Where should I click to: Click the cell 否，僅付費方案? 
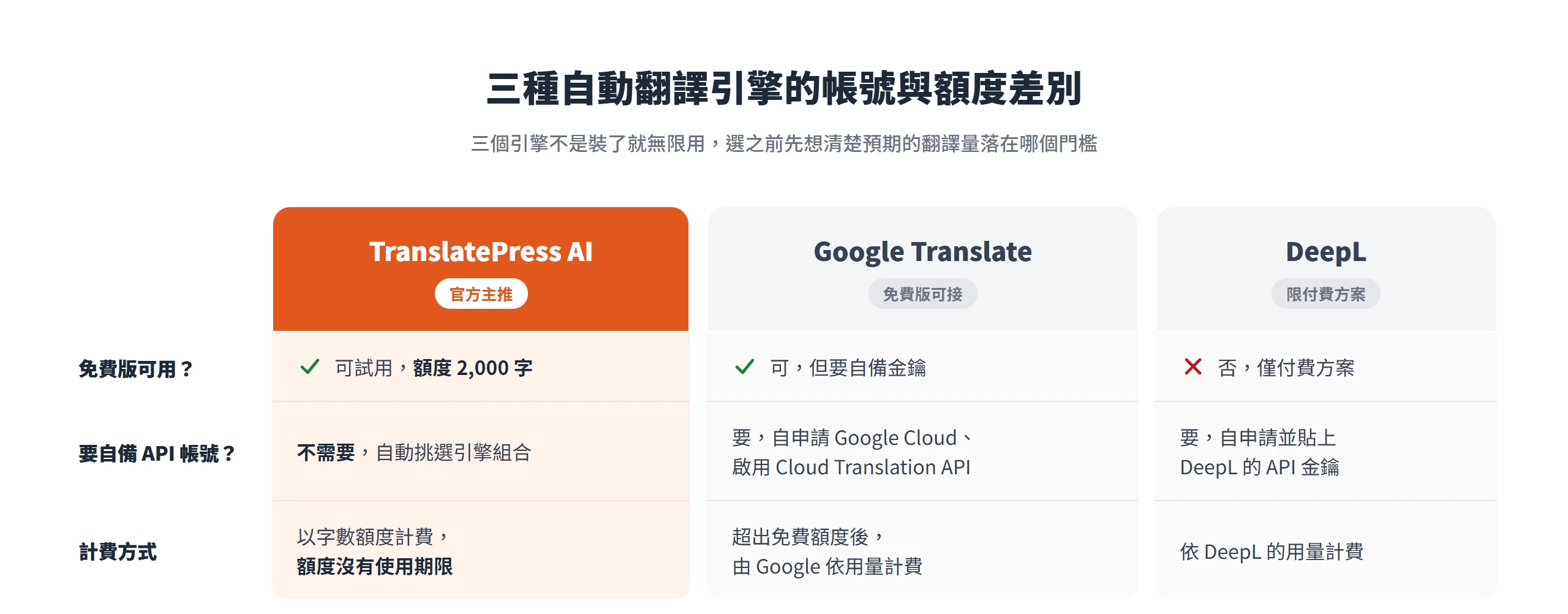coord(1325,366)
